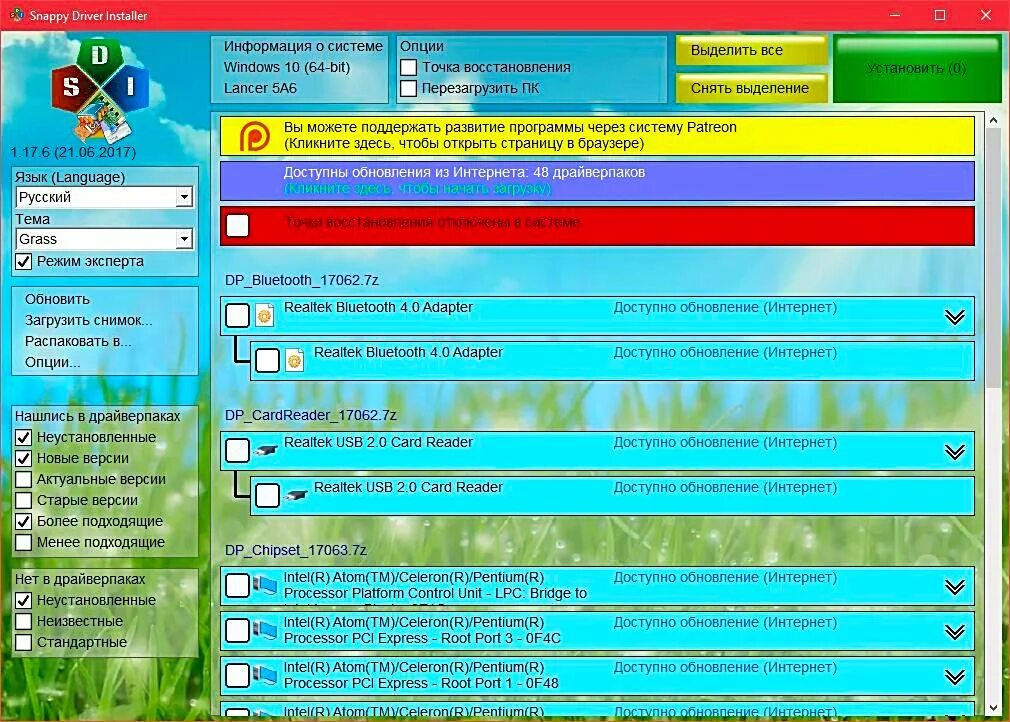Image resolution: width=1010 pixels, height=722 pixels.
Task: Enable the 'Перезагрузить ПК' checkbox
Action: [x=408, y=88]
